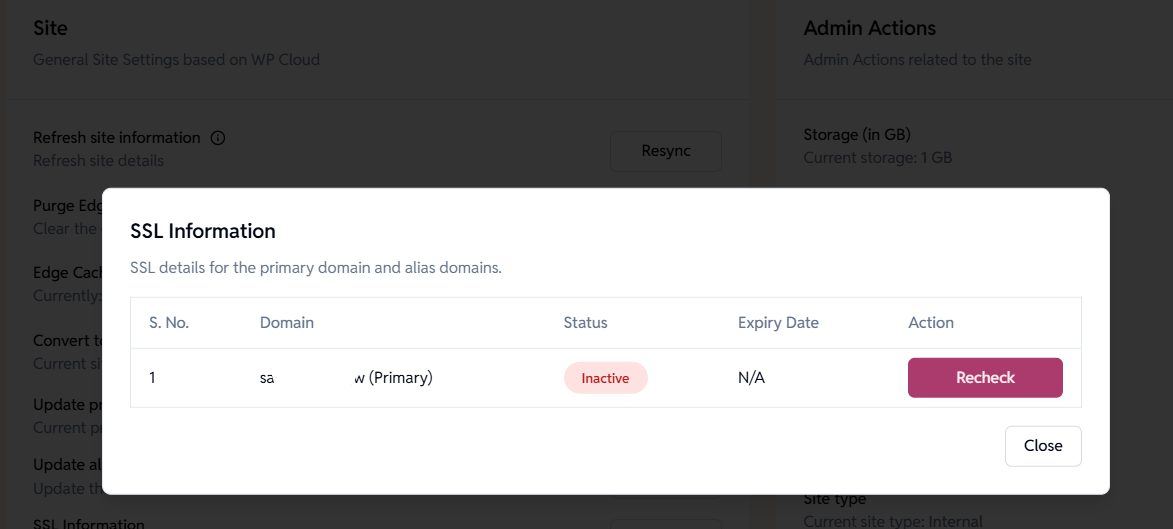This screenshot has width=1173, height=529.
Task: Click the Resync button
Action: tap(666, 151)
